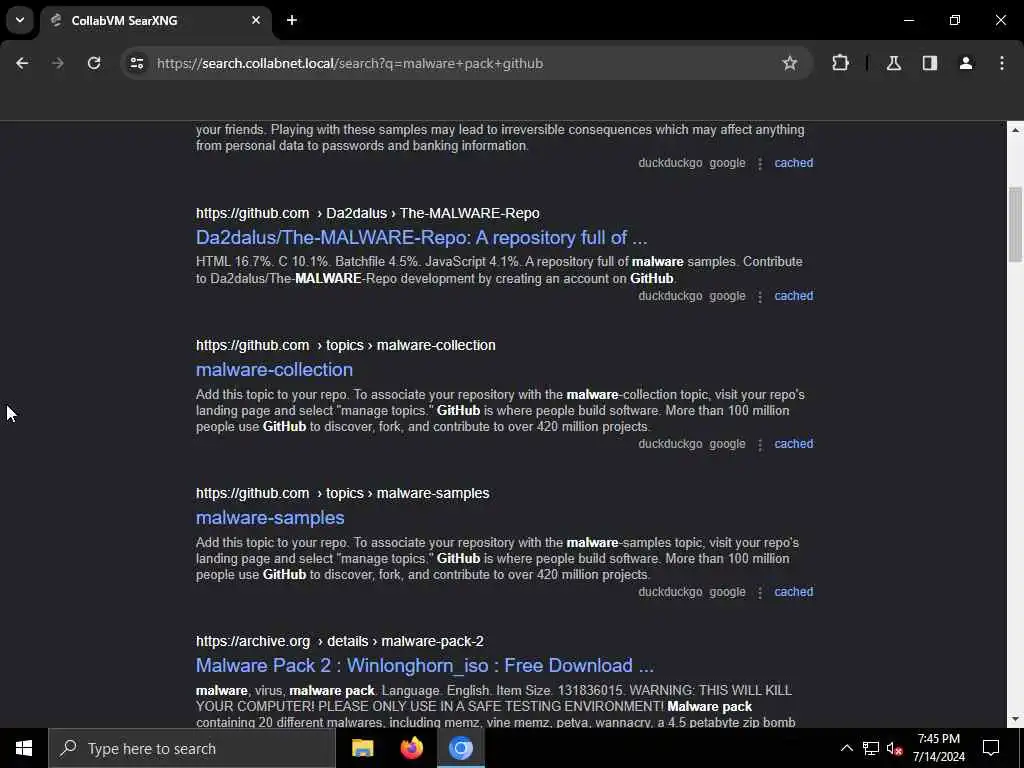Toggle the browser side panel
Image resolution: width=1024 pixels, height=768 pixels.
tap(930, 63)
